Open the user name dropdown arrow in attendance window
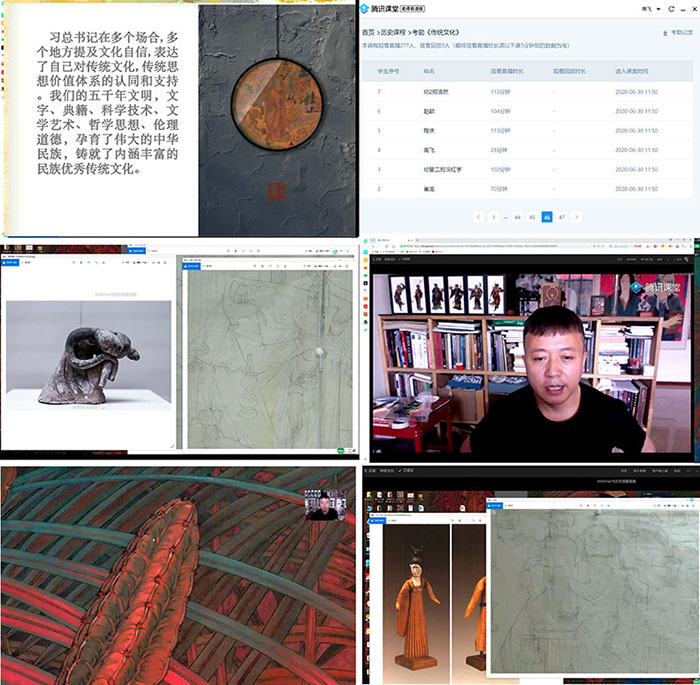Viewport: 700px width, 685px height. 658,9
